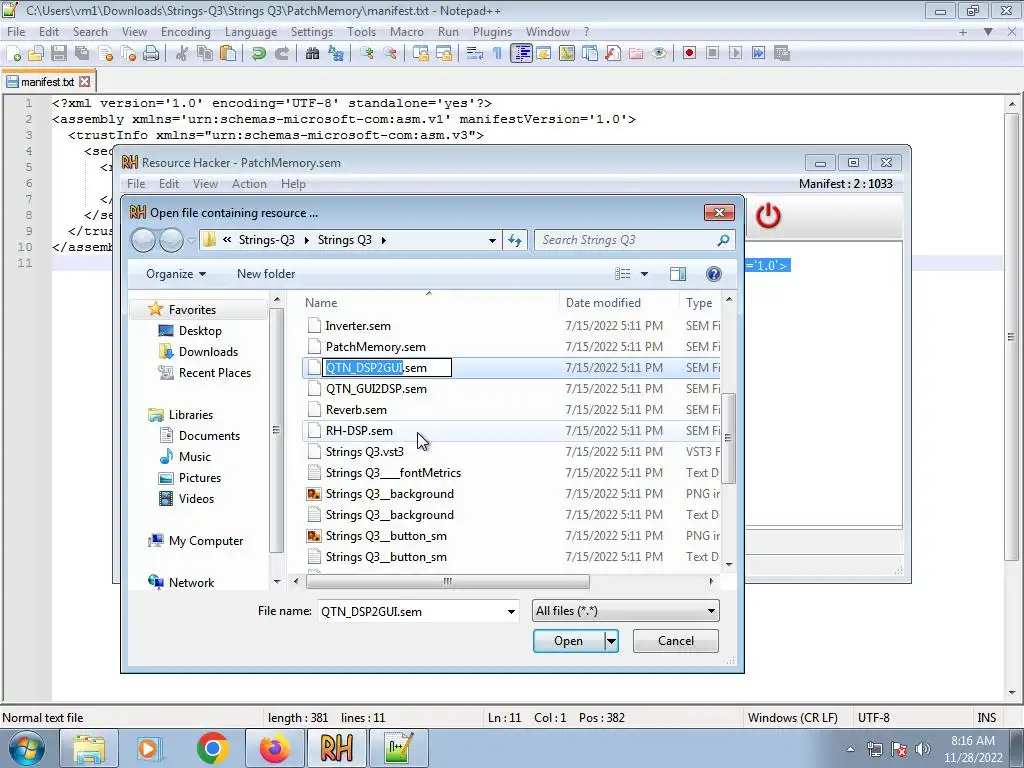
Task: Toggle Word Wrap icon in Notepad++ toolbar
Action: pyautogui.click(x=475, y=54)
